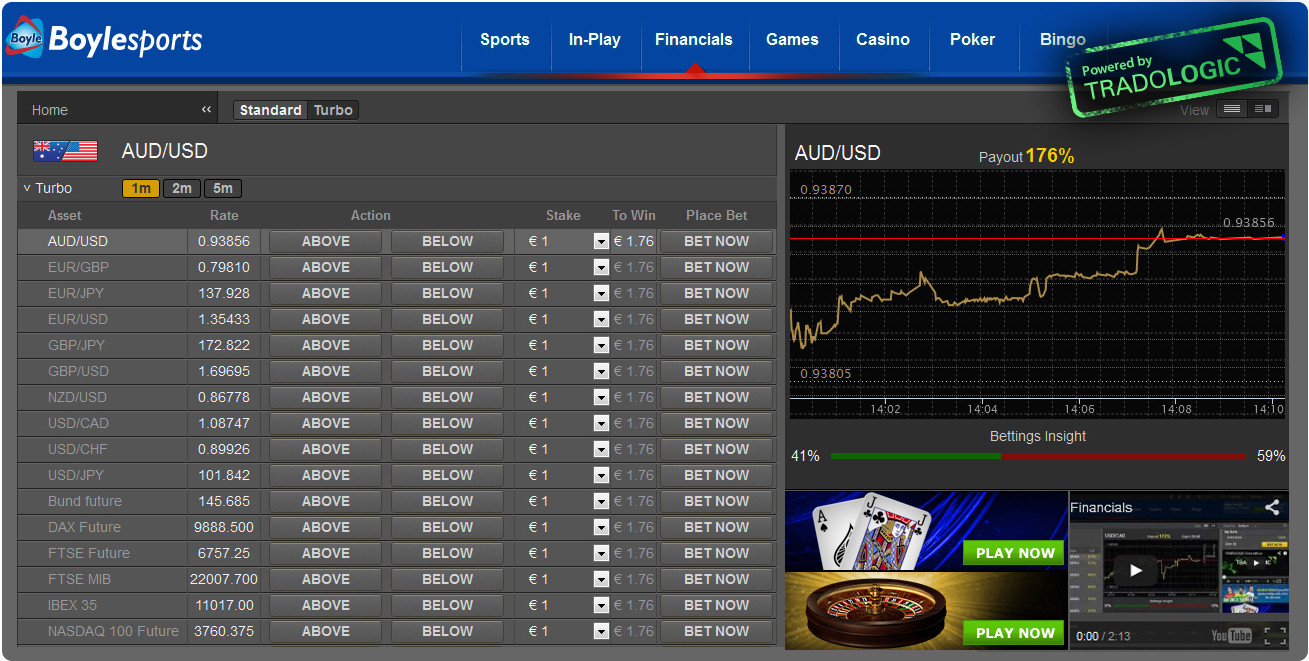Click the AUD/USD price chart
The image size is (1309, 661).
coord(1037,295)
